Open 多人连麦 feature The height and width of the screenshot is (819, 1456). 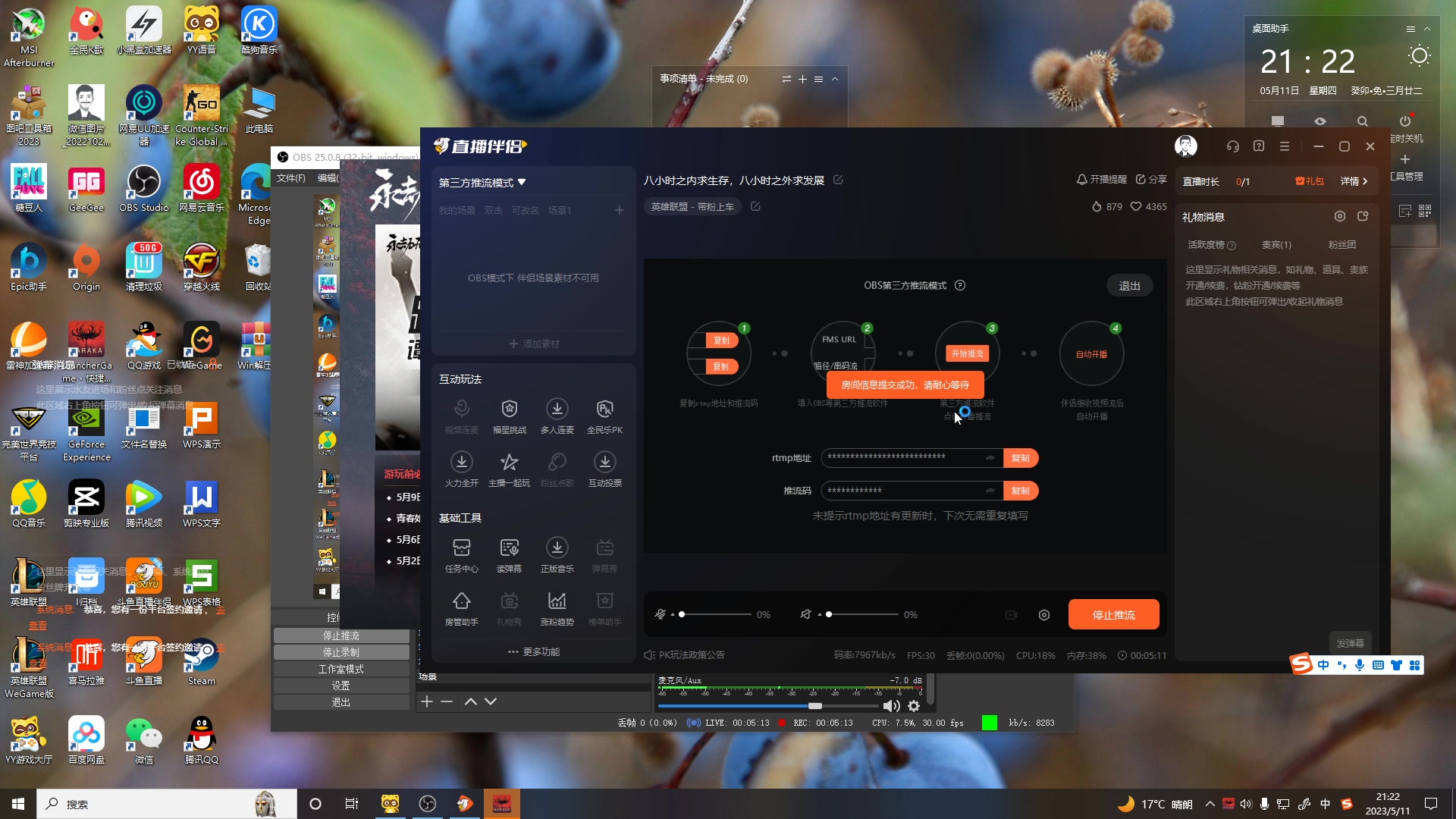coord(557,416)
